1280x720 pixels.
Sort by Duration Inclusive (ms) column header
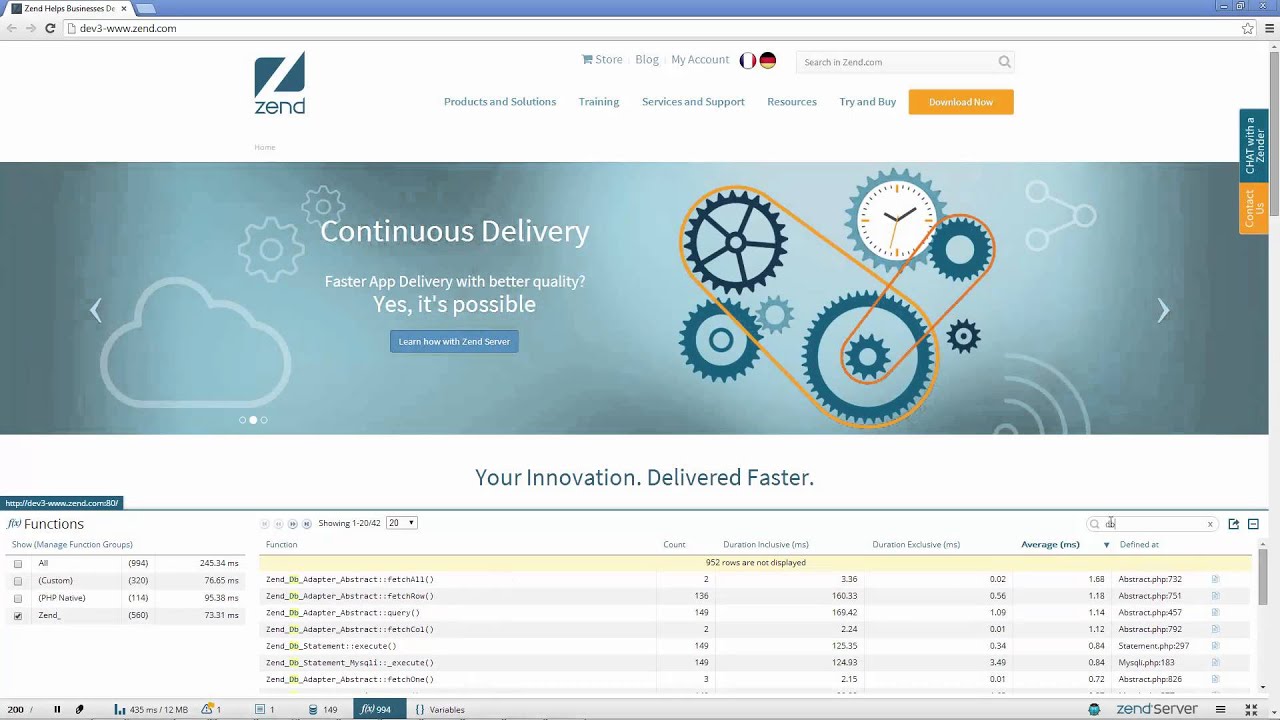(766, 545)
